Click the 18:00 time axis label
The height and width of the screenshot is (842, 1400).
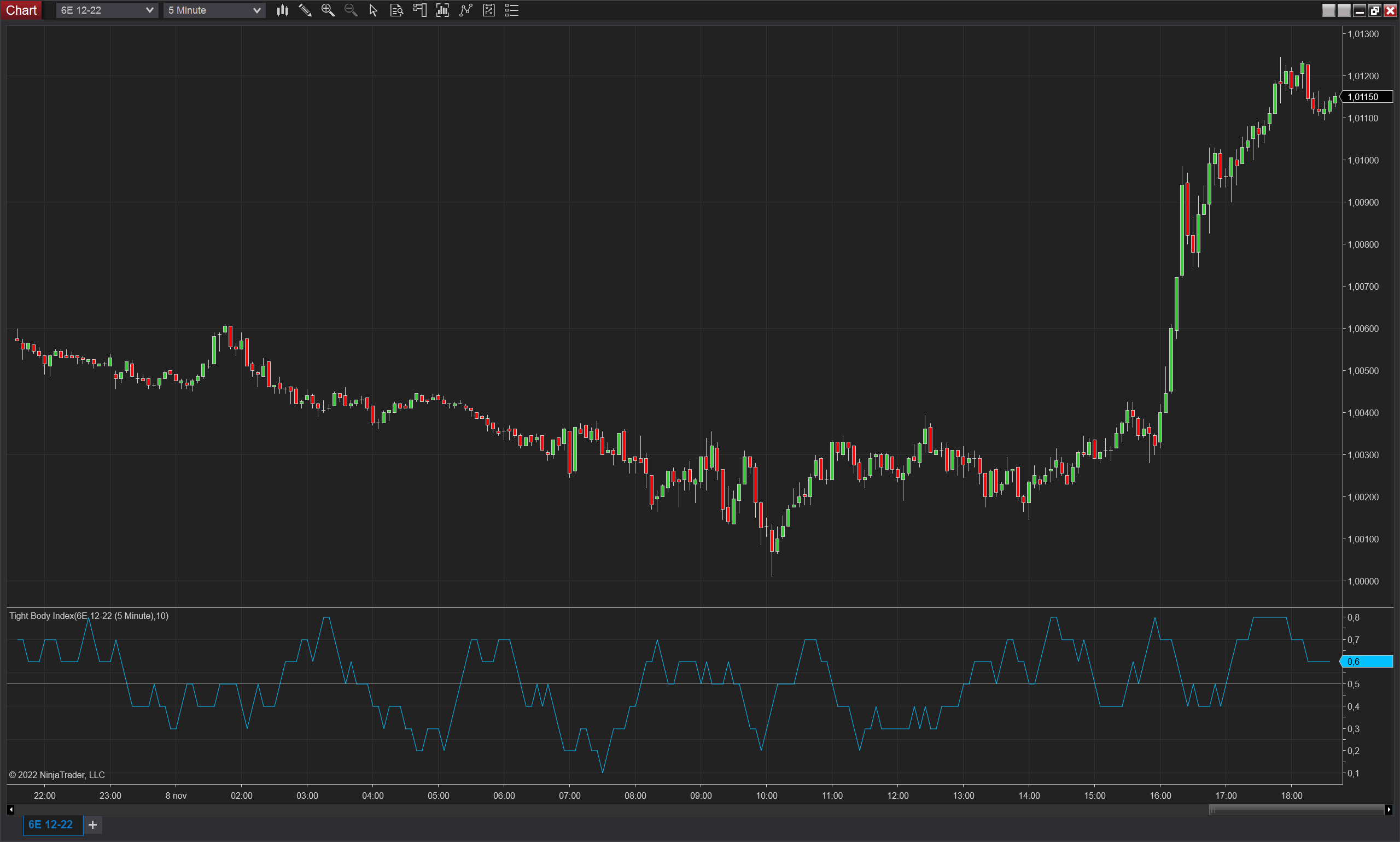pos(1292,796)
